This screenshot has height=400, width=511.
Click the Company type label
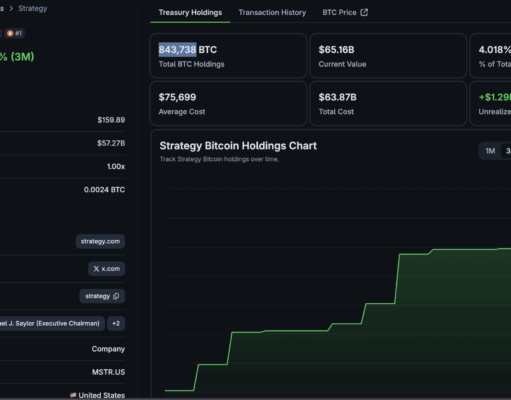pyautogui.click(x=108, y=349)
